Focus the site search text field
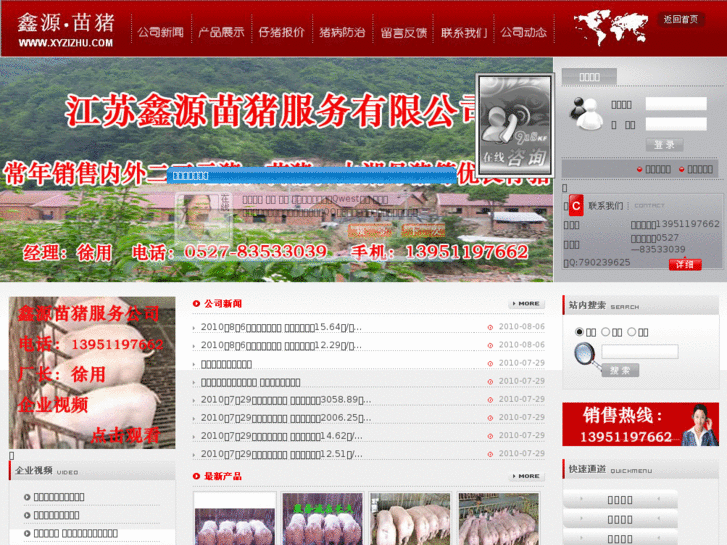This screenshot has width=727, height=545. click(x=640, y=352)
